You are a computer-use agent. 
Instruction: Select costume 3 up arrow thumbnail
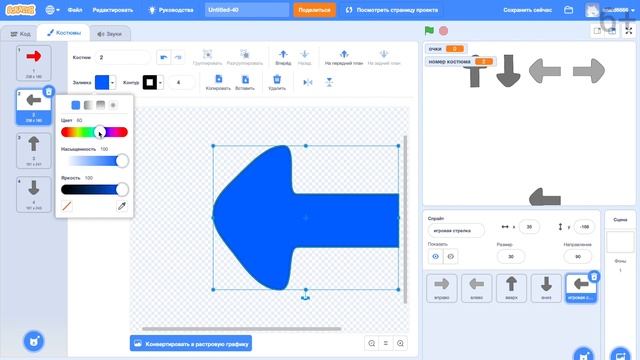click(x=34, y=151)
